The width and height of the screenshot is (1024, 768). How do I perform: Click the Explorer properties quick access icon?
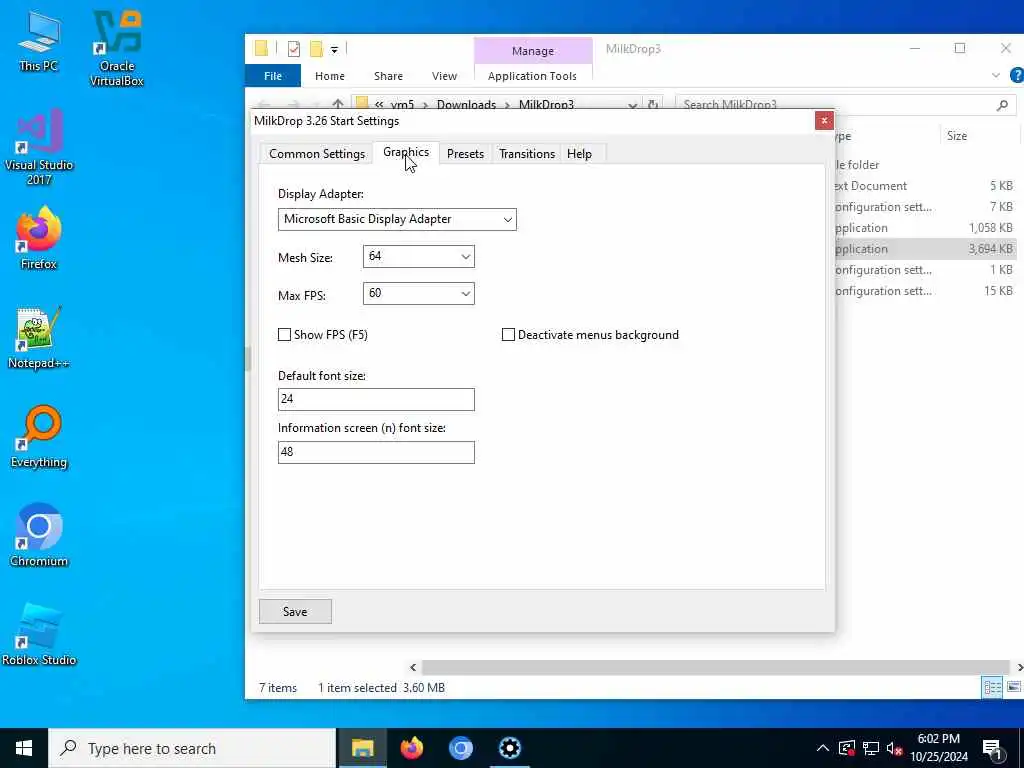click(294, 49)
